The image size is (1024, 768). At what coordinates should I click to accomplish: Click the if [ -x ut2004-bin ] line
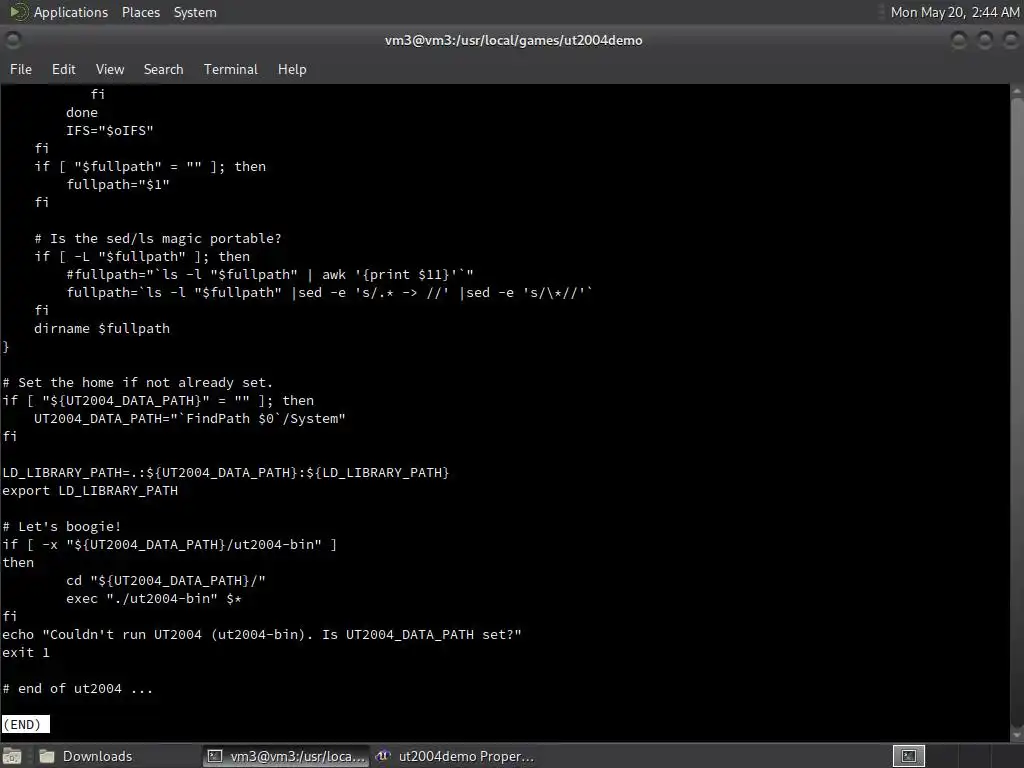point(169,545)
